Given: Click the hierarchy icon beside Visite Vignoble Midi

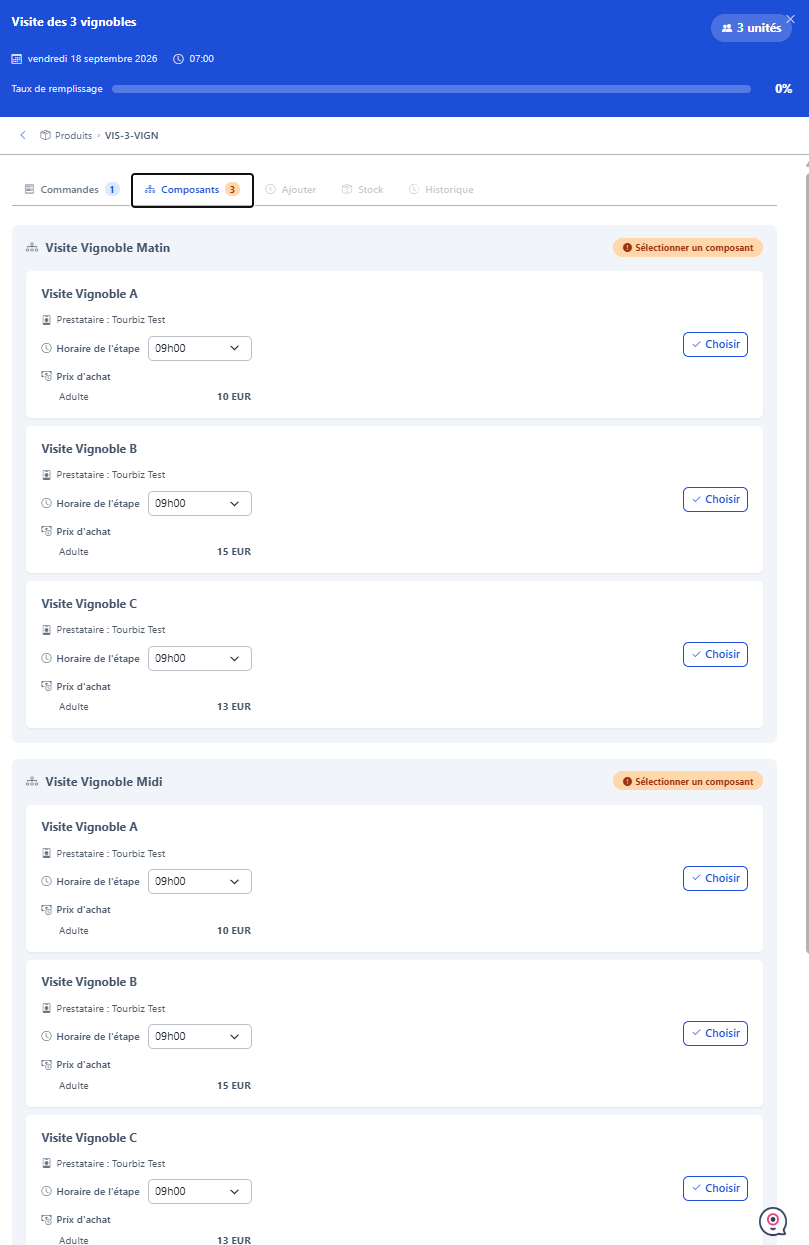Looking at the screenshot, I should [x=32, y=782].
